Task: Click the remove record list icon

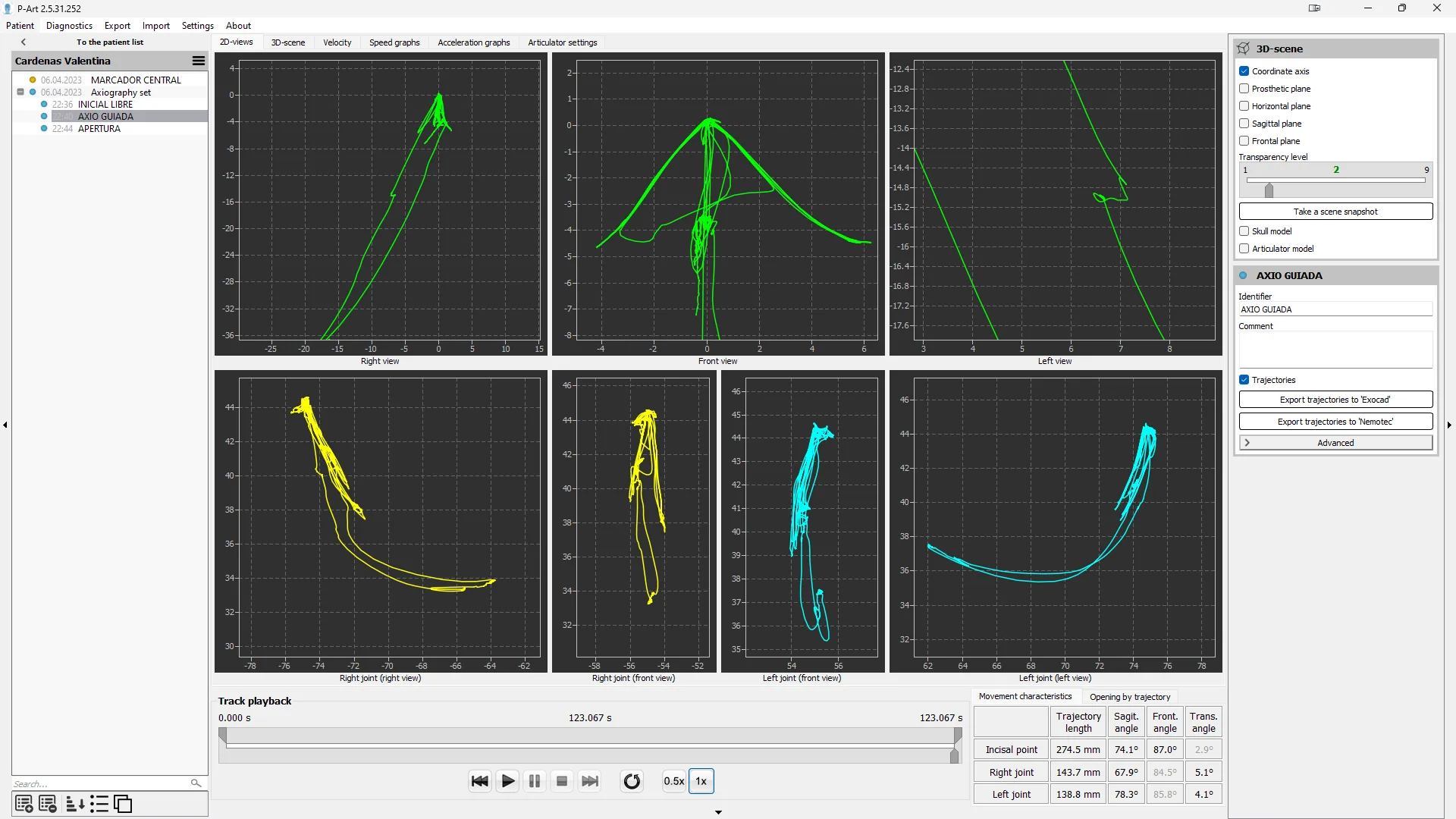Action: click(x=48, y=804)
